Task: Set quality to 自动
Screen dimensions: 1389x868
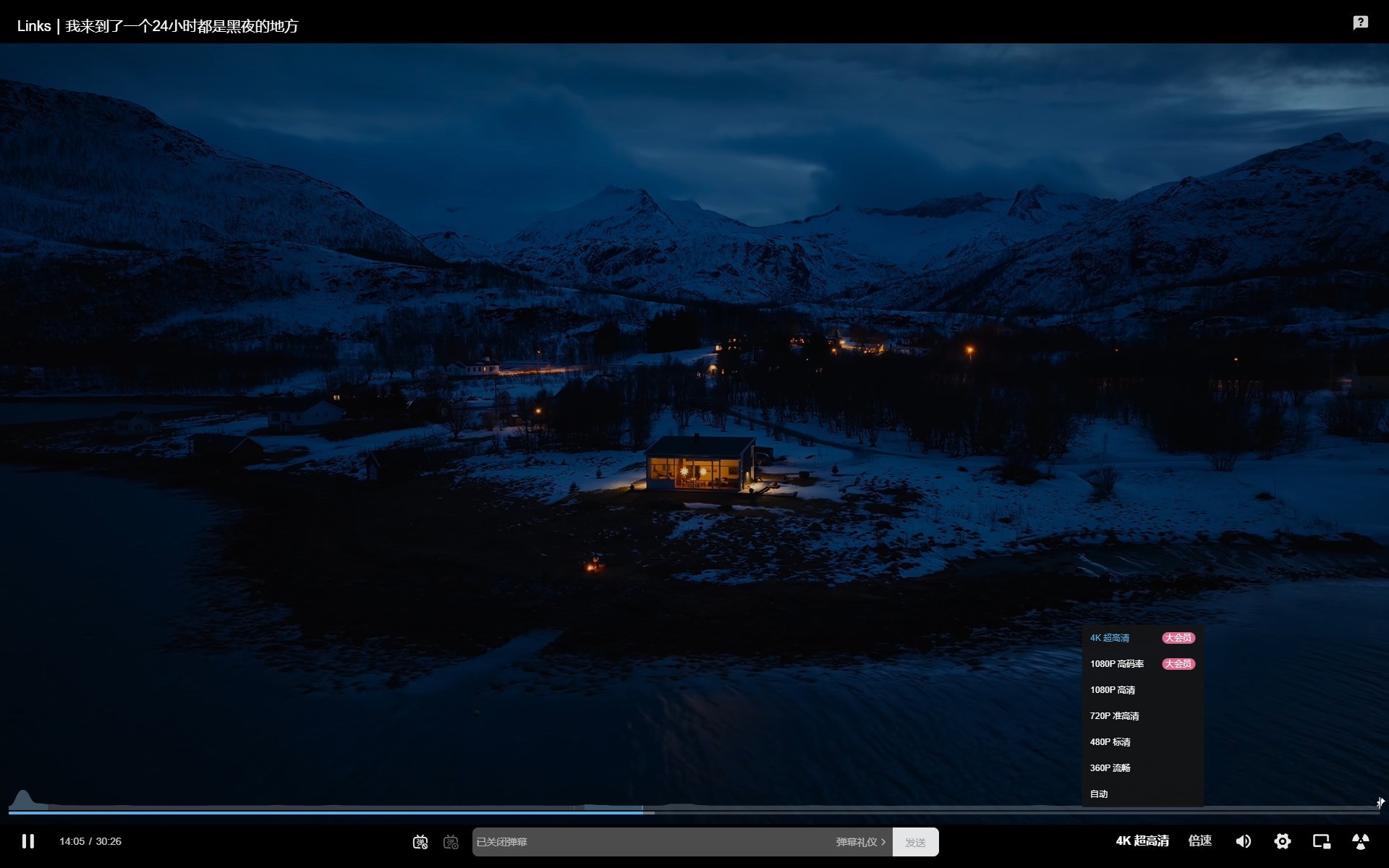Action: click(1099, 794)
